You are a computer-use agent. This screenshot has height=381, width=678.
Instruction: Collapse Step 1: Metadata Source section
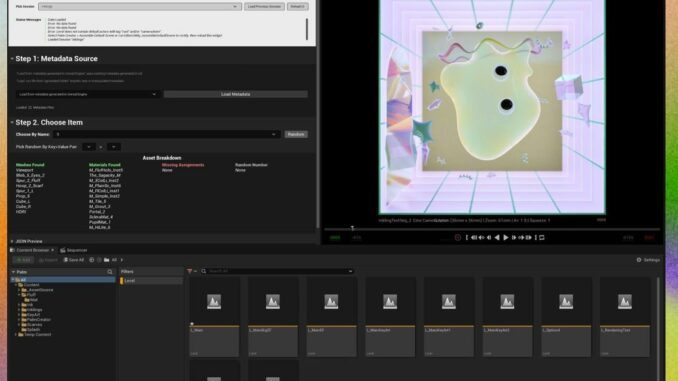12,59
